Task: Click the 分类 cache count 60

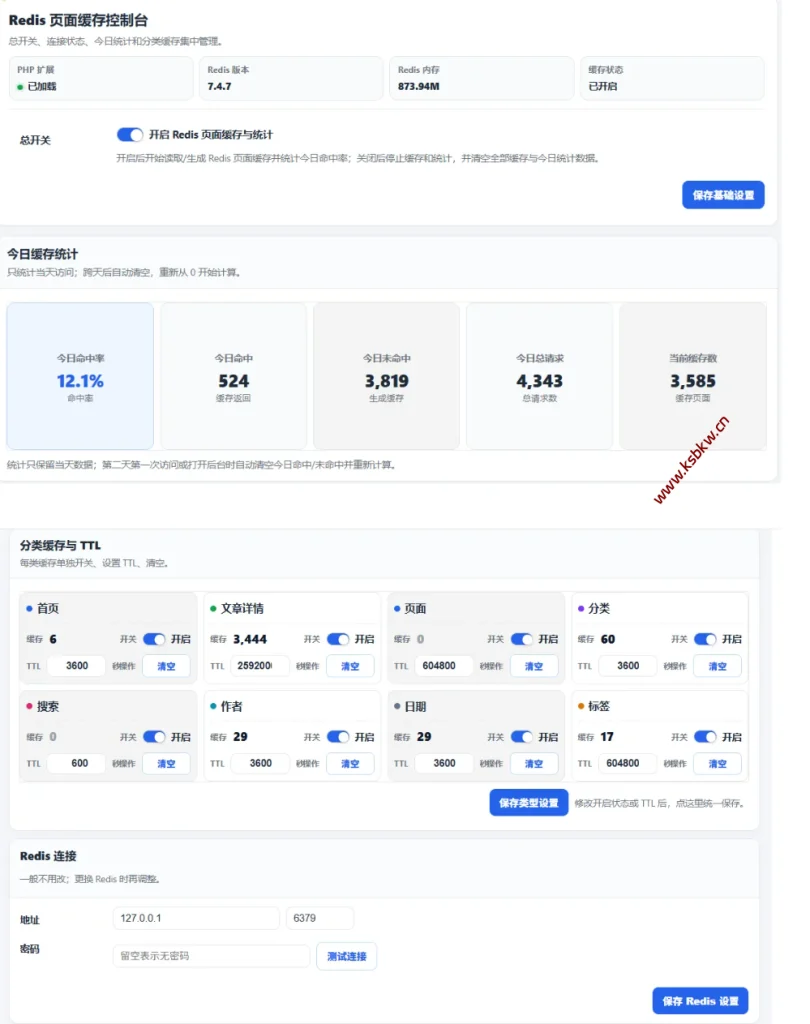Action: click(608, 639)
